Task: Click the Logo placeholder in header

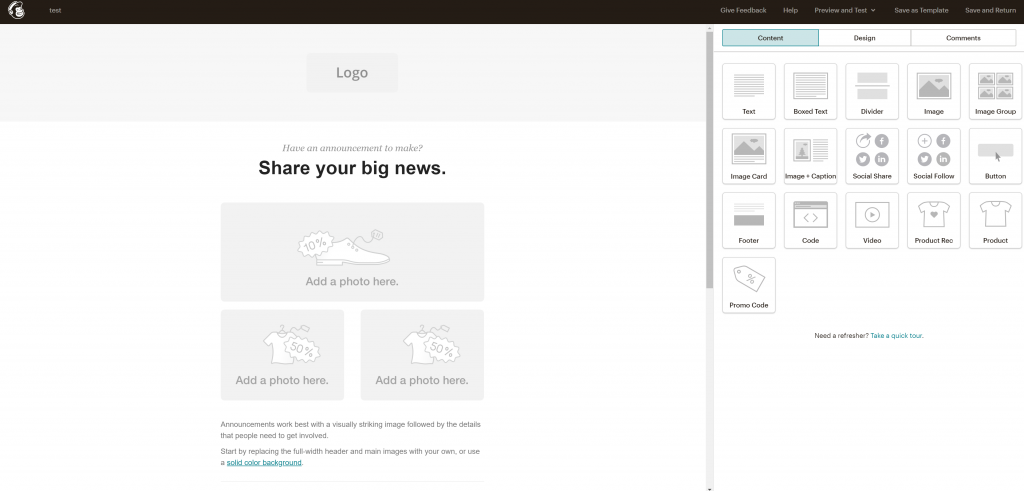Action: tap(352, 72)
